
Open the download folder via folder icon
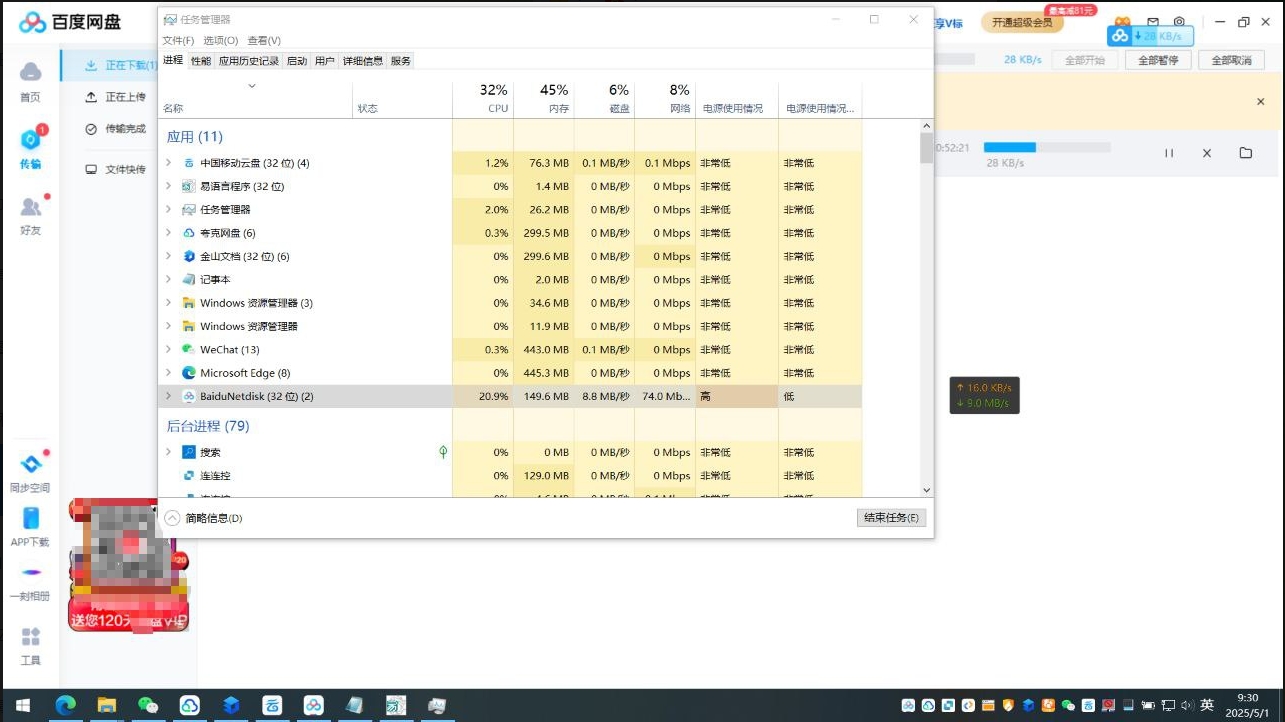[x=1245, y=153]
